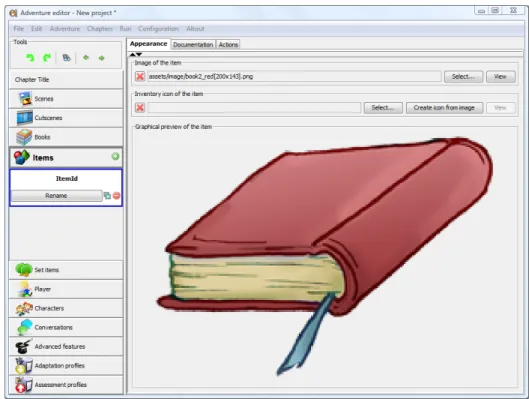Viewport: 529px width, 399px height.
Task: Open the Advanced features section
Action: click(x=66, y=346)
